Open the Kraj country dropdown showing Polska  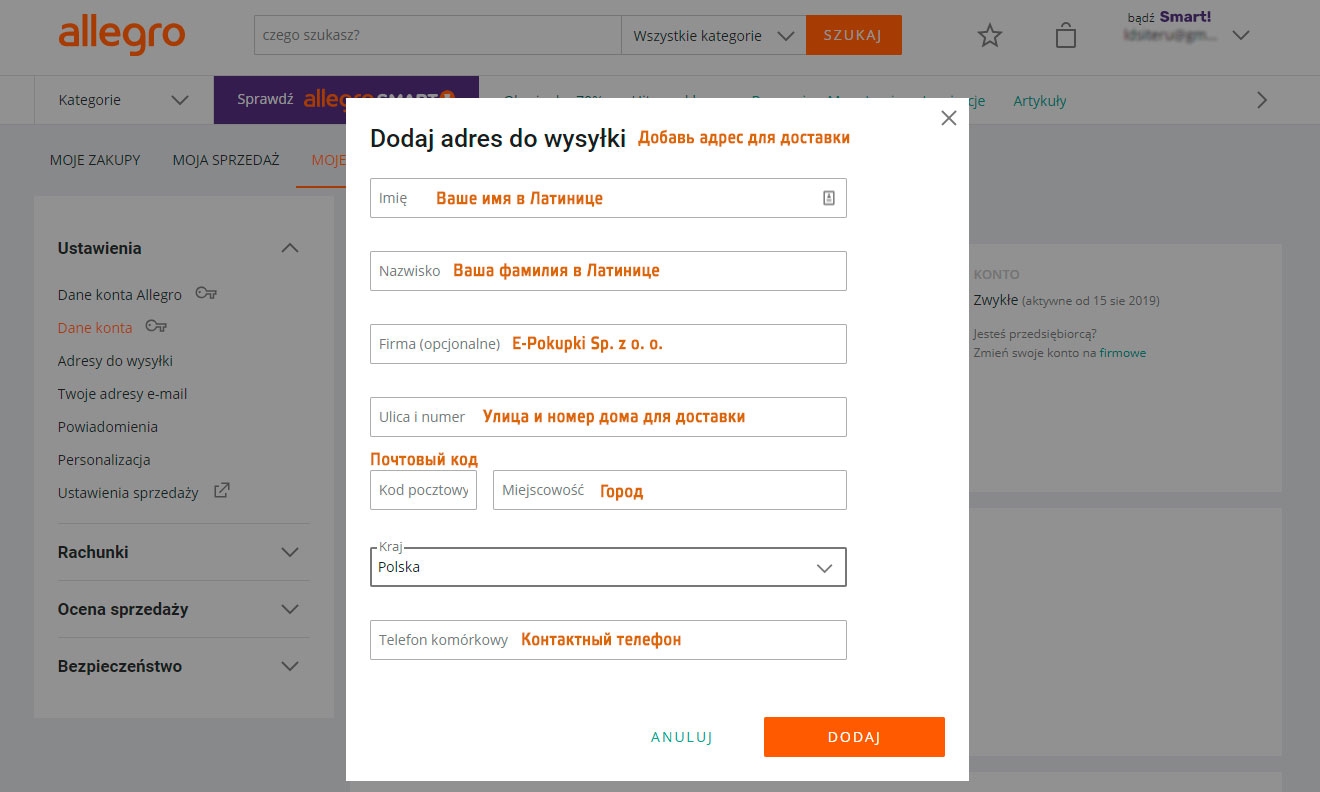(824, 567)
